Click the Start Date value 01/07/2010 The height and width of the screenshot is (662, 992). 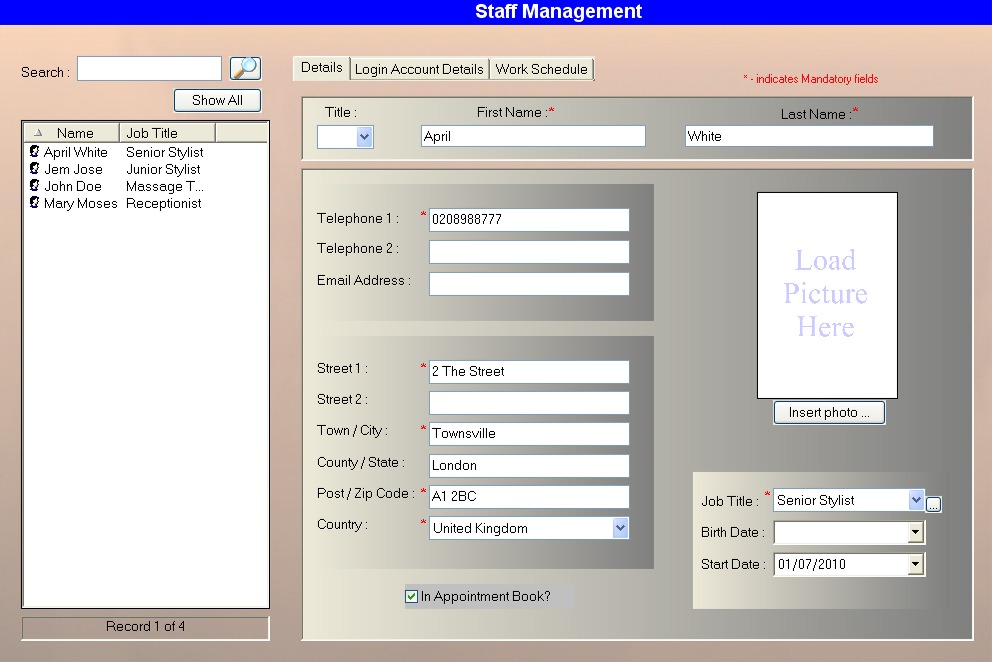coord(812,564)
